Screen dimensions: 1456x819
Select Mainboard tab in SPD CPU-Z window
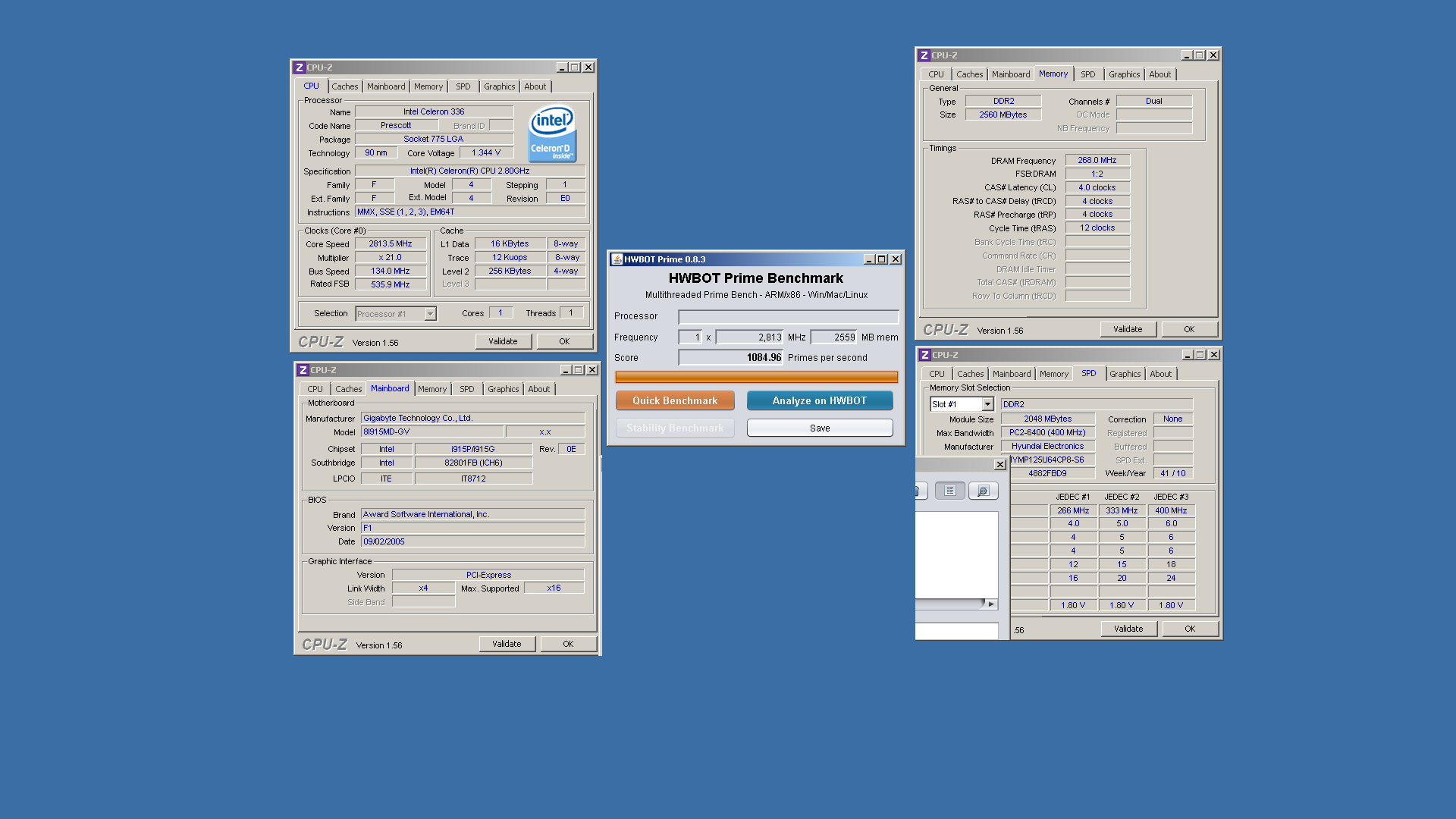pyautogui.click(x=1012, y=374)
